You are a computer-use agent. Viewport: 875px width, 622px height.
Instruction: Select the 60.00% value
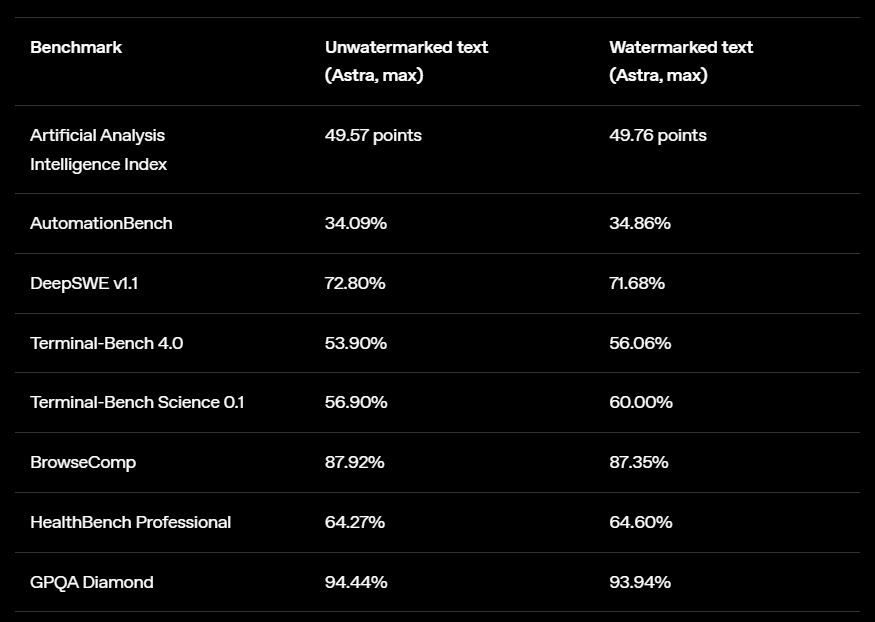point(641,402)
